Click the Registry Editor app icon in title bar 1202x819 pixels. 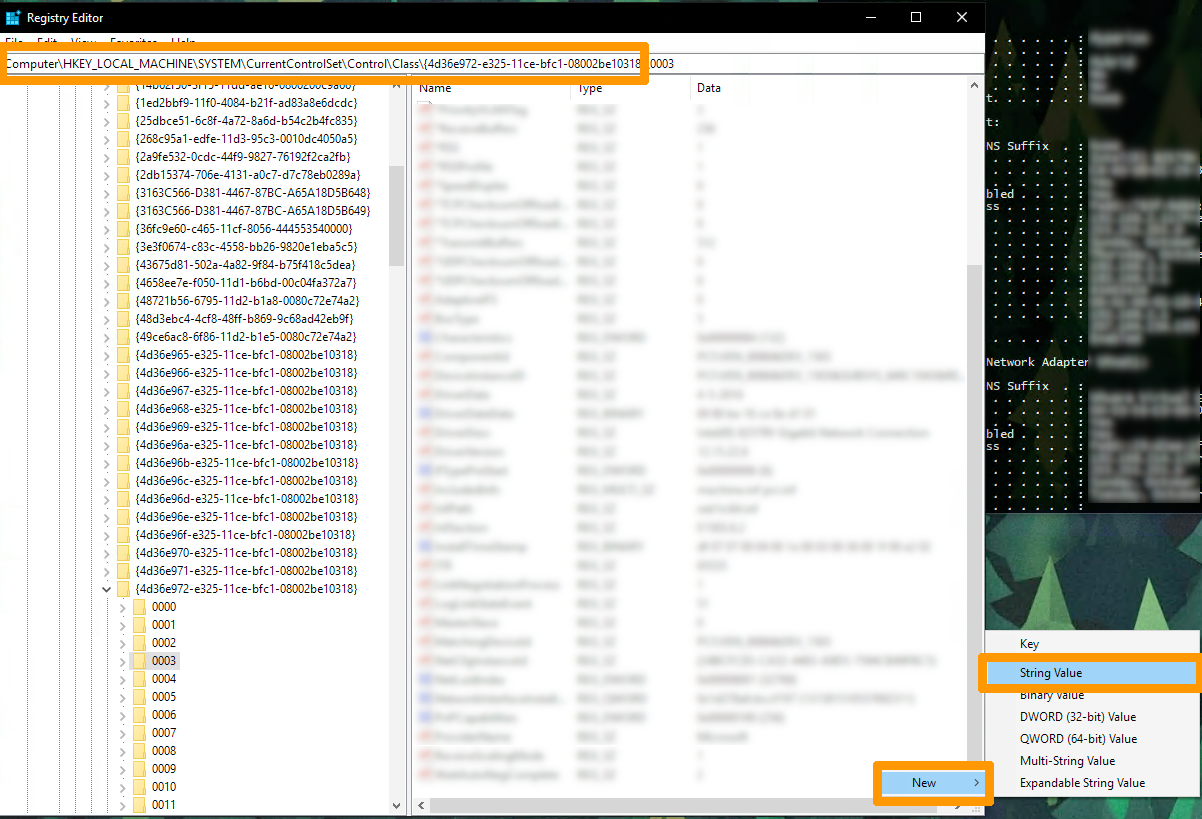pyautogui.click(x=13, y=17)
